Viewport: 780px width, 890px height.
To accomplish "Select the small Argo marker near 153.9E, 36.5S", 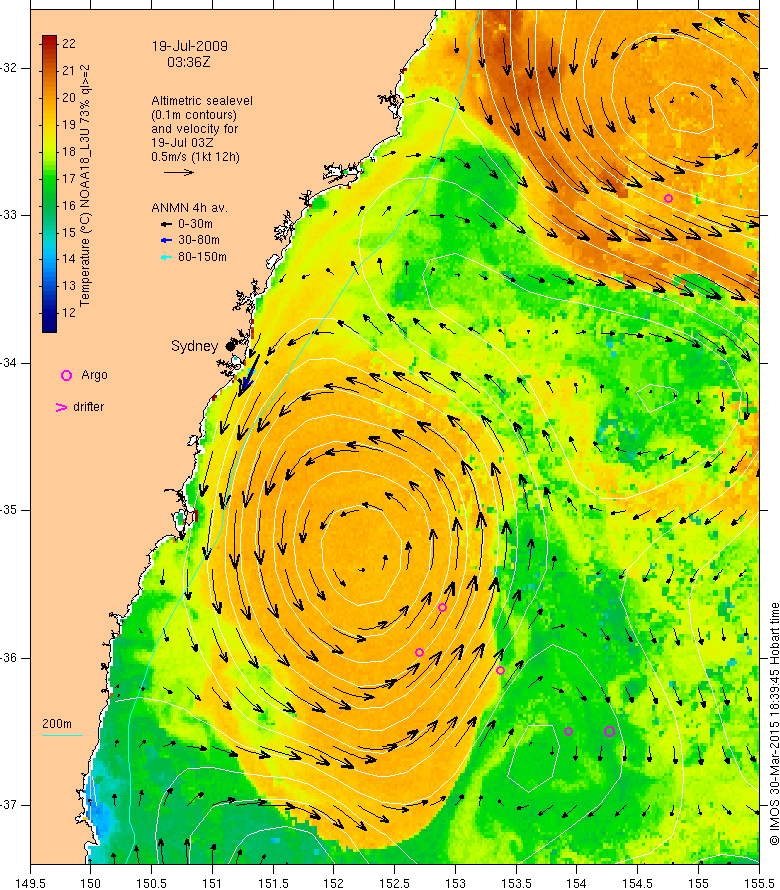I will 568,732.
